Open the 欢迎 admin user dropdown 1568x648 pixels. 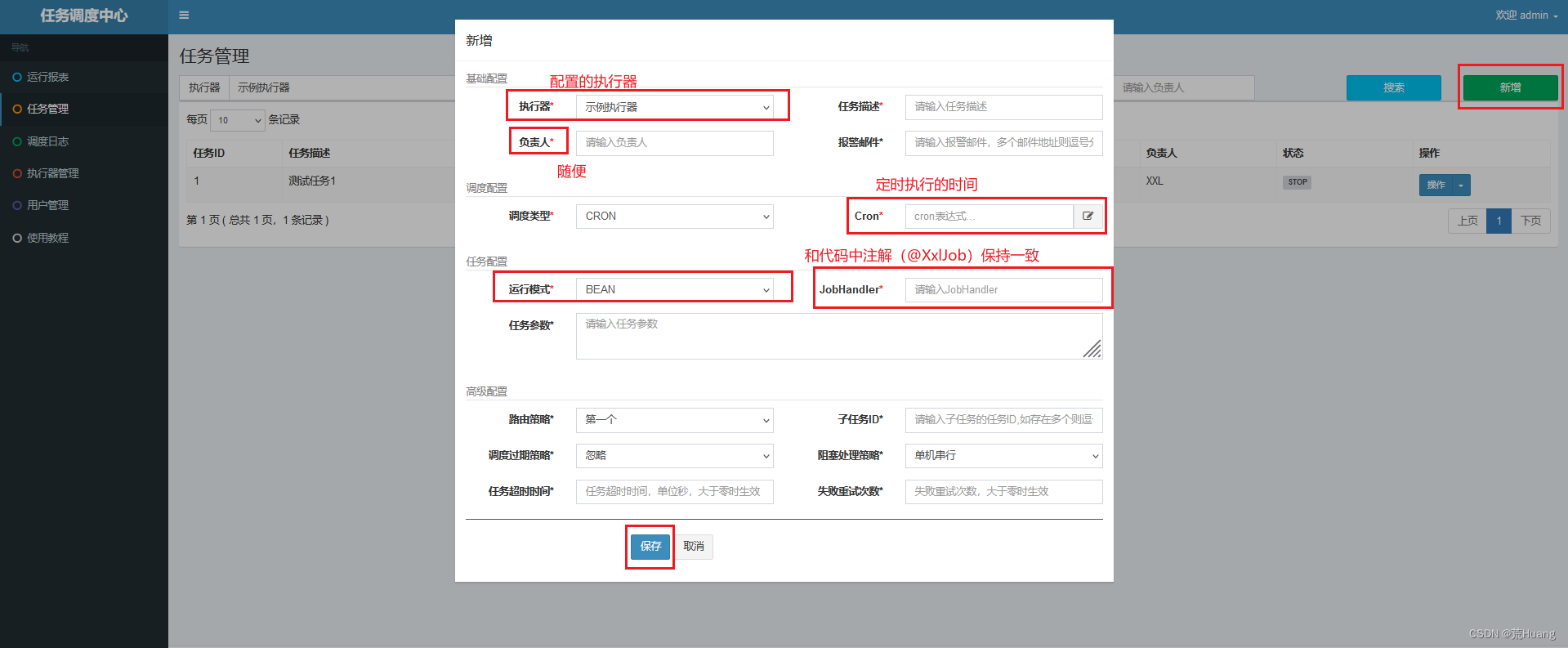pyautogui.click(x=1526, y=16)
